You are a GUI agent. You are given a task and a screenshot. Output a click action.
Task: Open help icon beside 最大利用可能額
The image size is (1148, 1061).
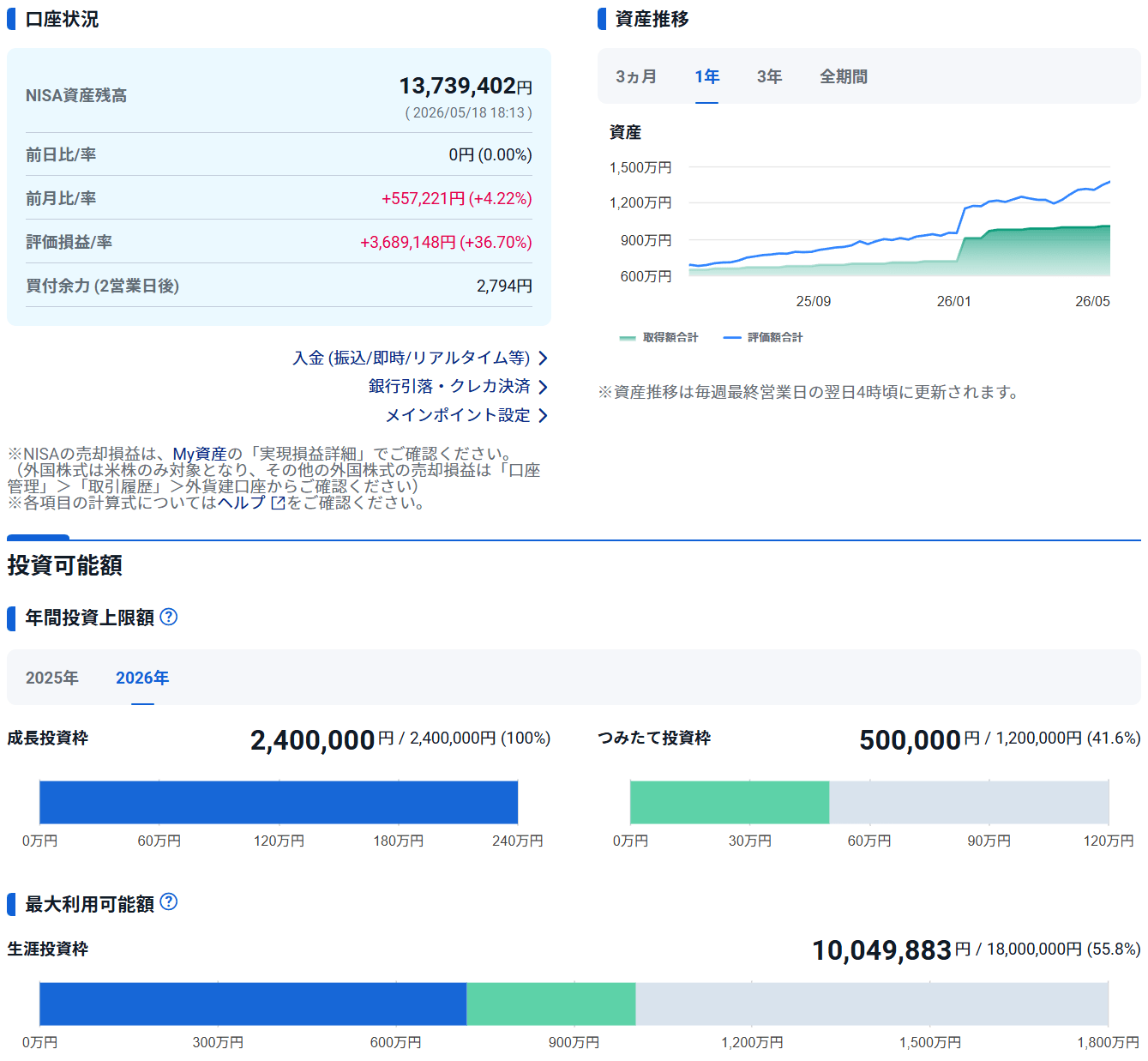[169, 901]
